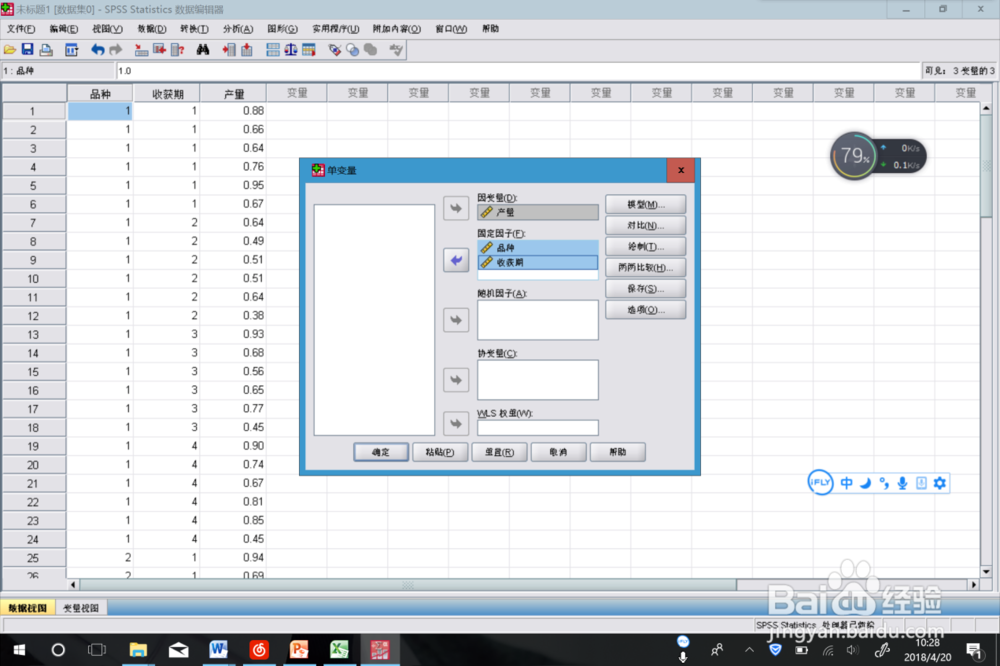Image resolution: width=1000 pixels, height=666 pixels.
Task: Open the 数据(D) menu
Action: click(x=152, y=29)
